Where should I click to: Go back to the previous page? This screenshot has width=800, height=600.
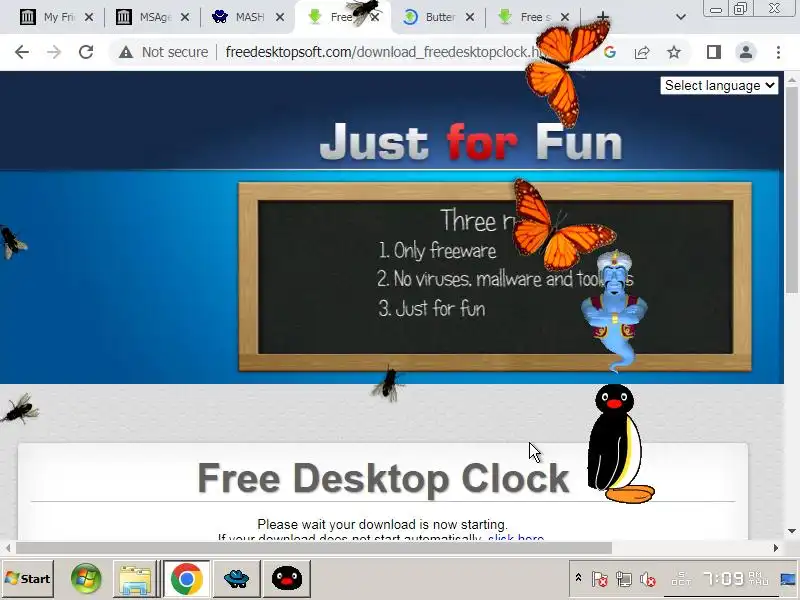(x=22, y=52)
